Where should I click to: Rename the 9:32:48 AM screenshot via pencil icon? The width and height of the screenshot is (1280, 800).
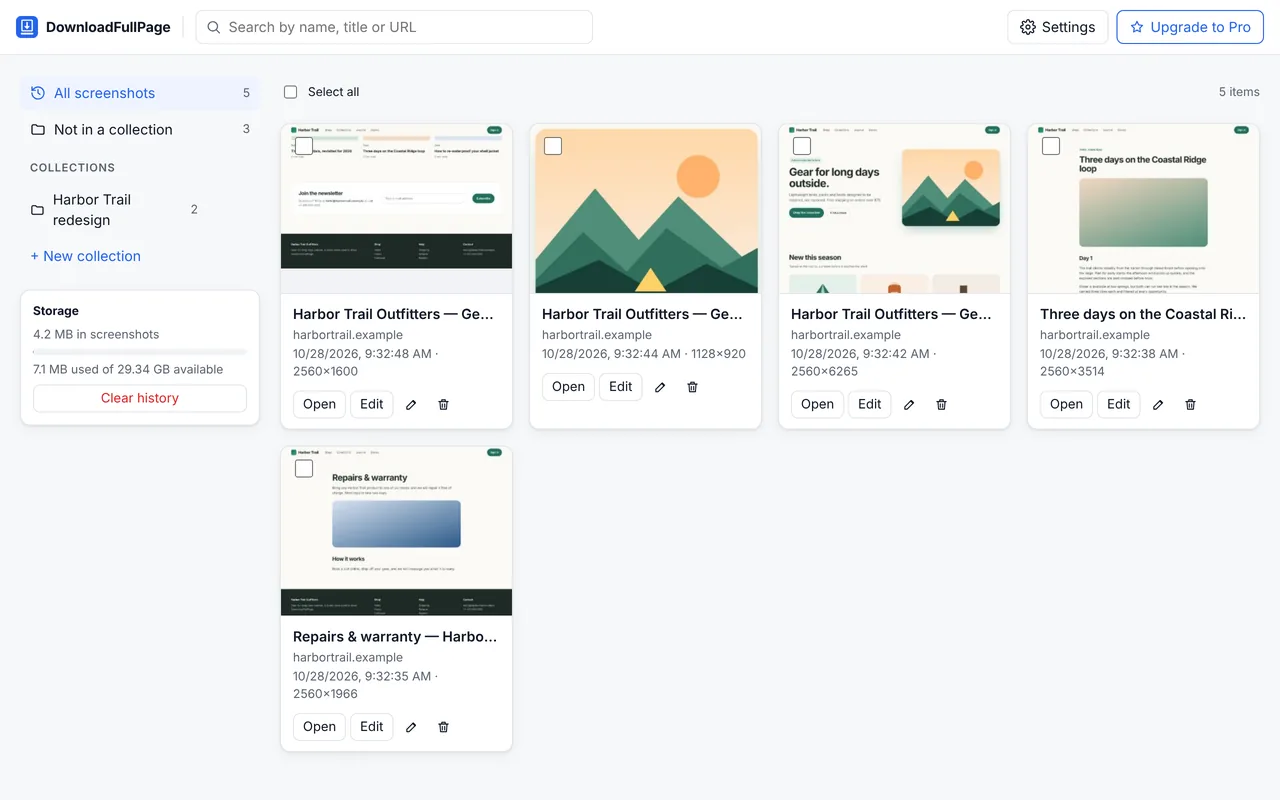[x=411, y=405]
